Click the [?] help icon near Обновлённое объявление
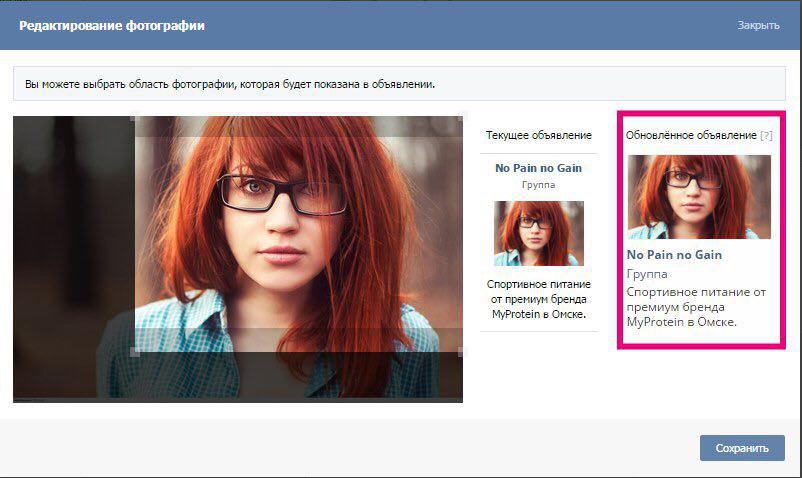The image size is (802, 478). [x=766, y=135]
